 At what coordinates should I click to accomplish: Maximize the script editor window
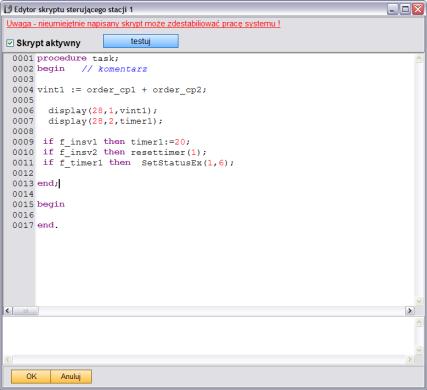[x=405, y=9]
